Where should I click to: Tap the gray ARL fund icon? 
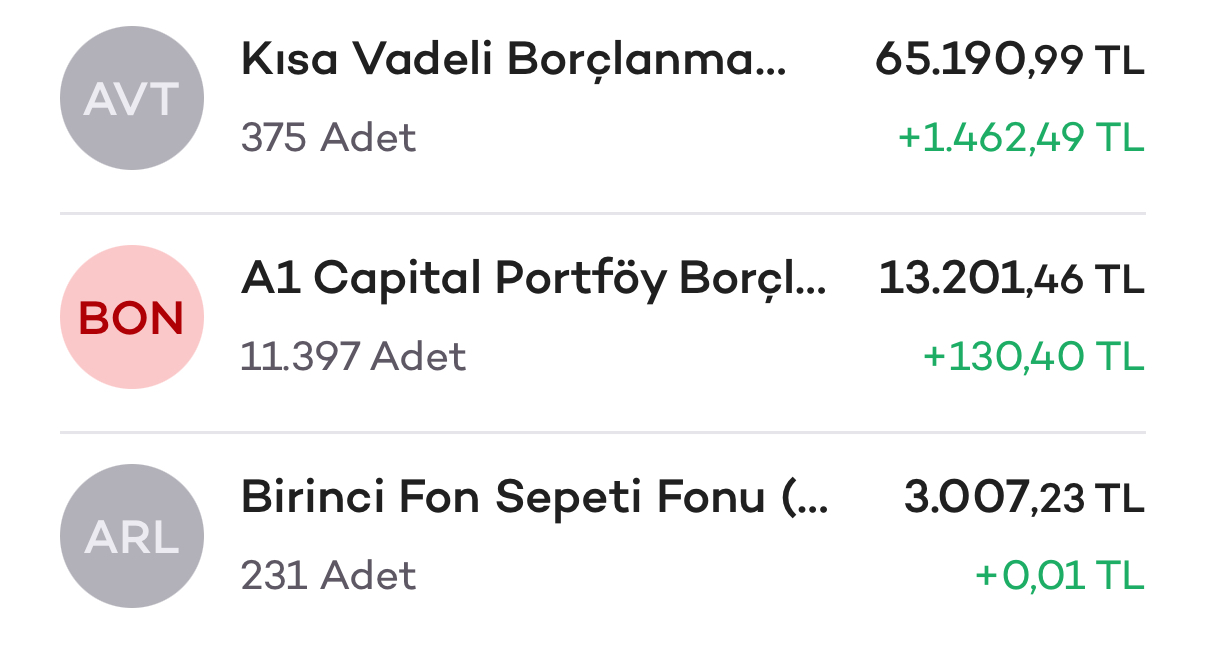[x=132, y=537]
